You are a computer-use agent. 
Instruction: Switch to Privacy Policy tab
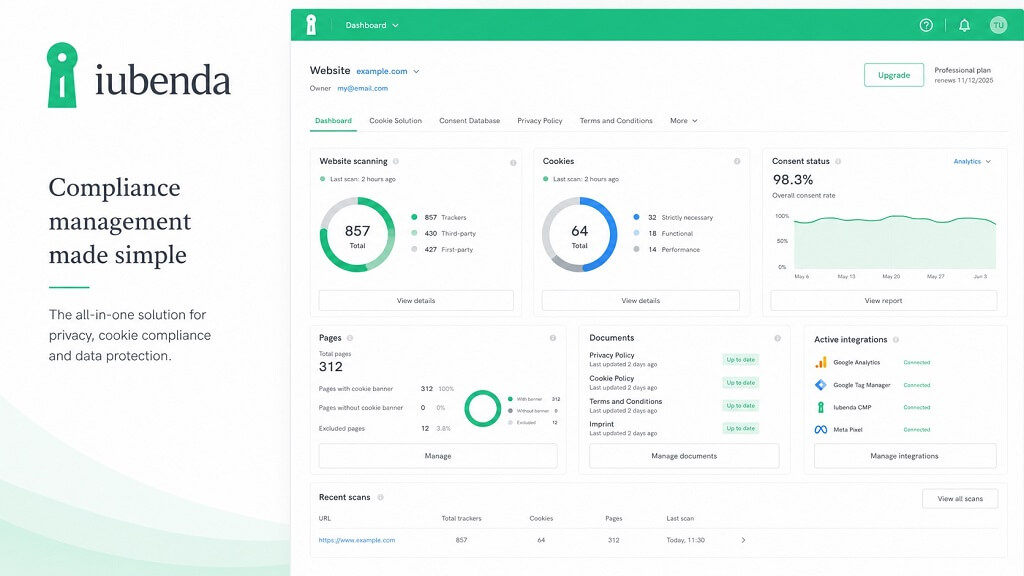pyautogui.click(x=539, y=121)
